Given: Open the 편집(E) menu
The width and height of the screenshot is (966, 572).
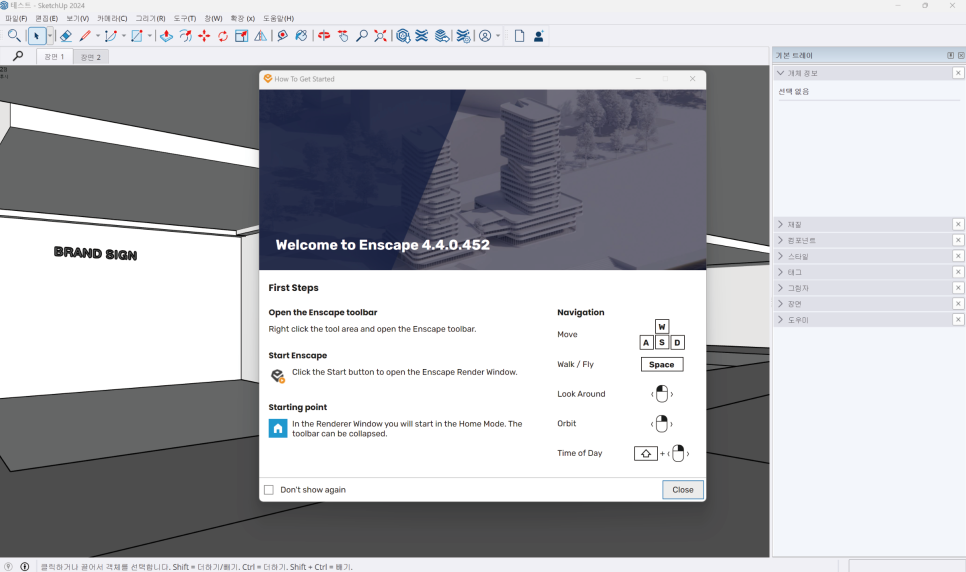Looking at the screenshot, I should 46,18.
